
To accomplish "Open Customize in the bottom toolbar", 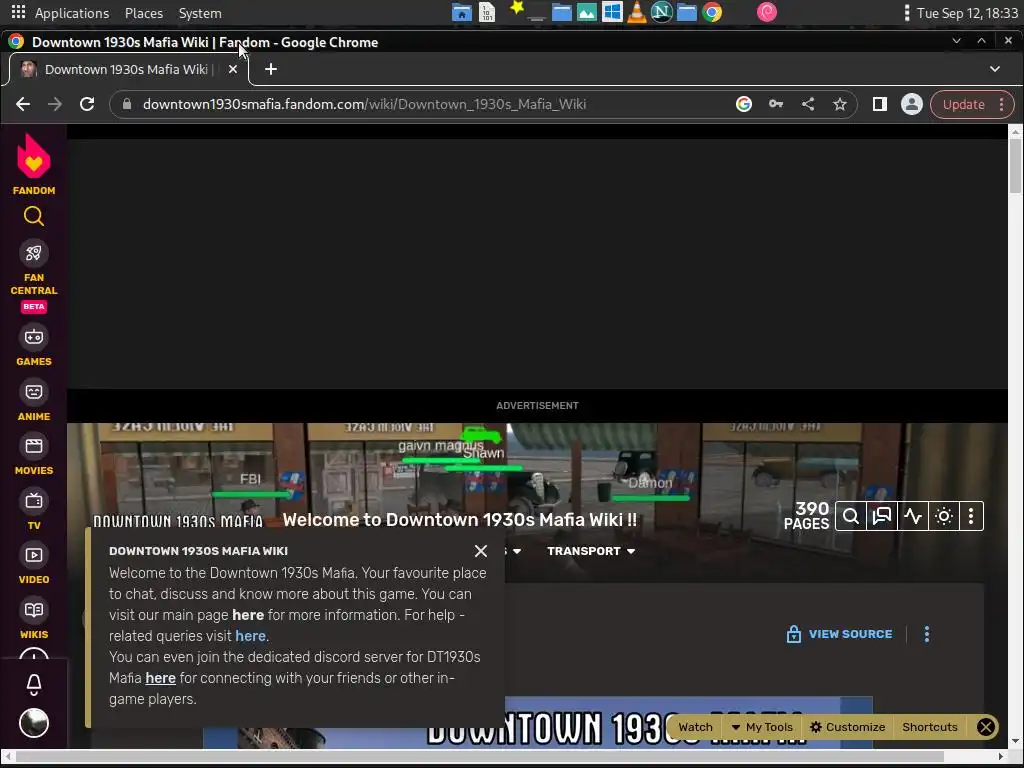I will tap(848, 727).
